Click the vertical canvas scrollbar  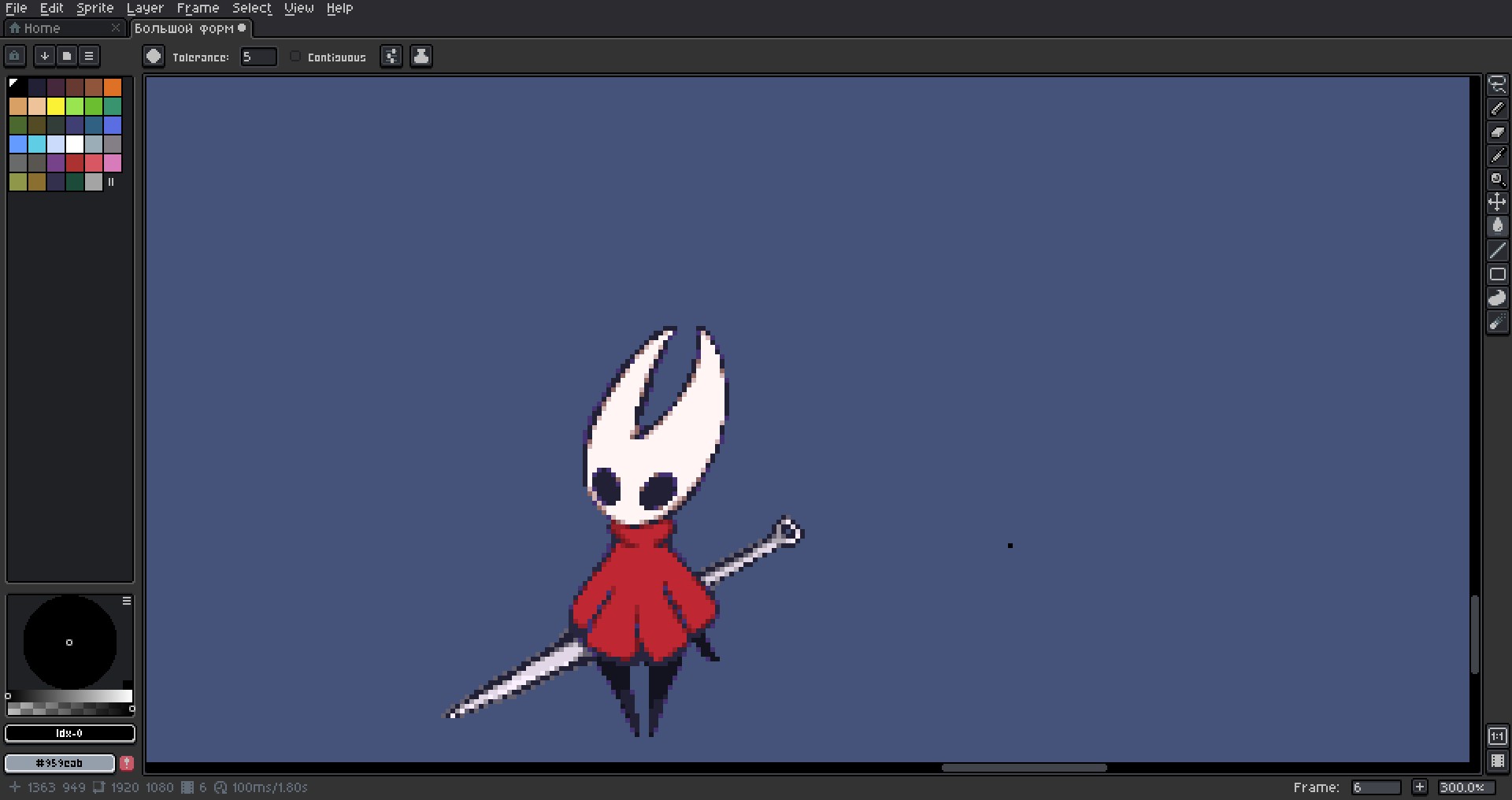coord(1475,634)
